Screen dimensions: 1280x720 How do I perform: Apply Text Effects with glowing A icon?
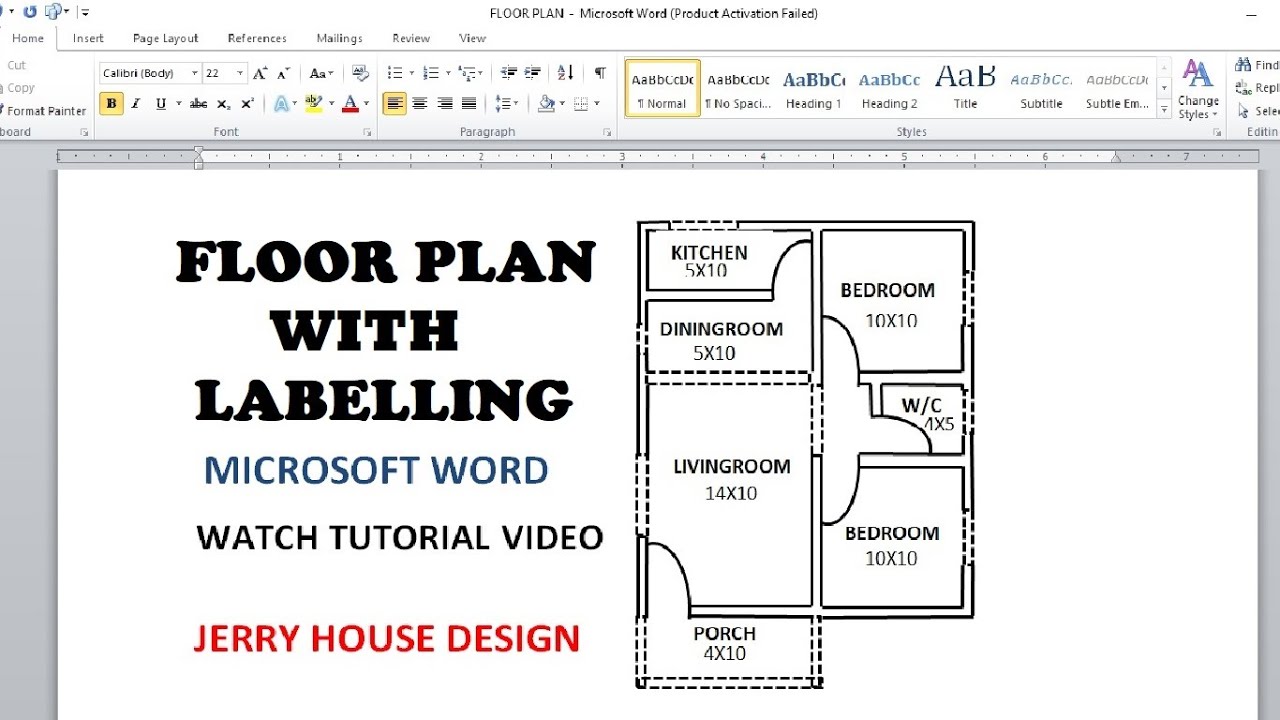282,103
